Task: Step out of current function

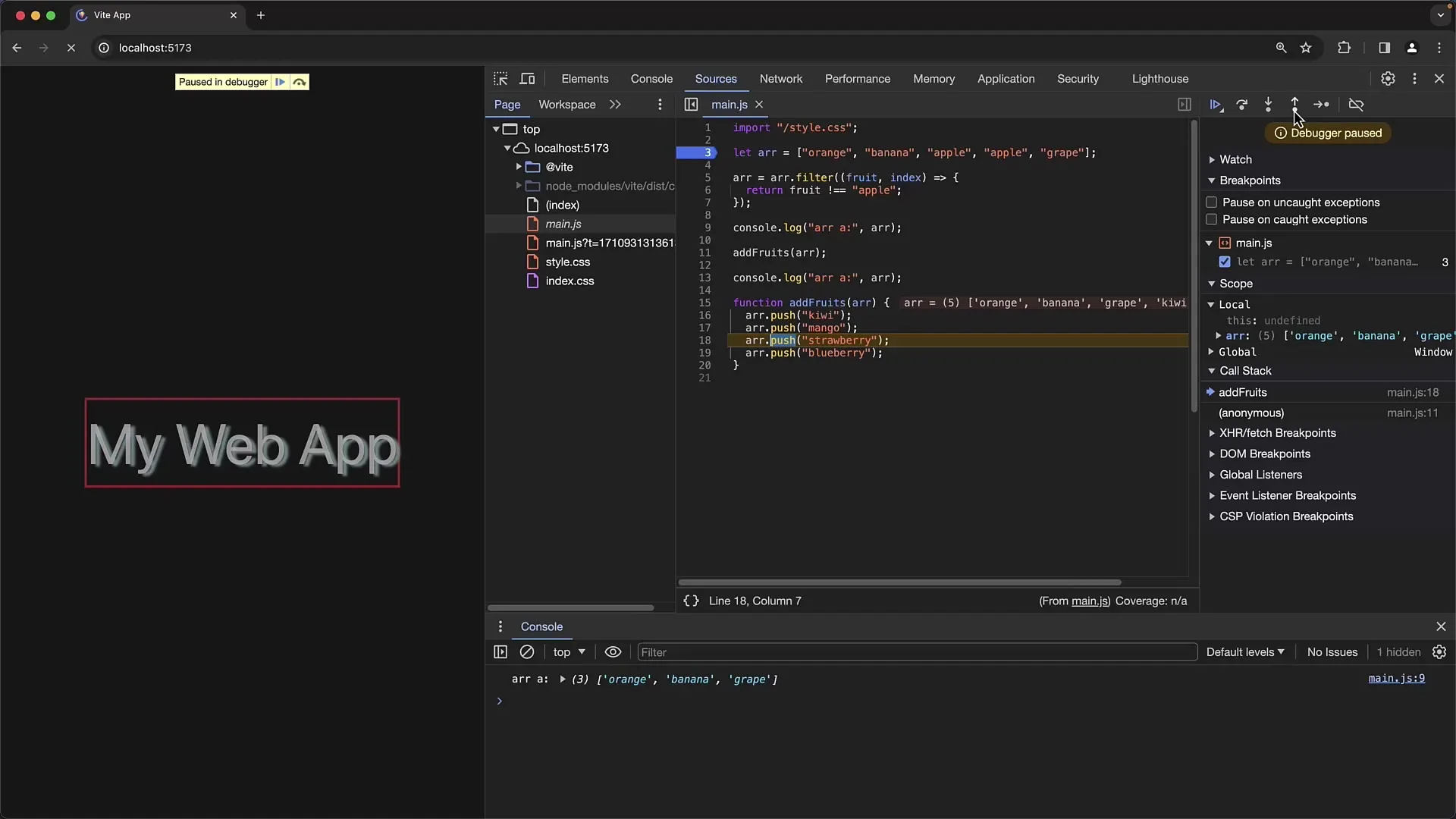Action: point(1294,105)
